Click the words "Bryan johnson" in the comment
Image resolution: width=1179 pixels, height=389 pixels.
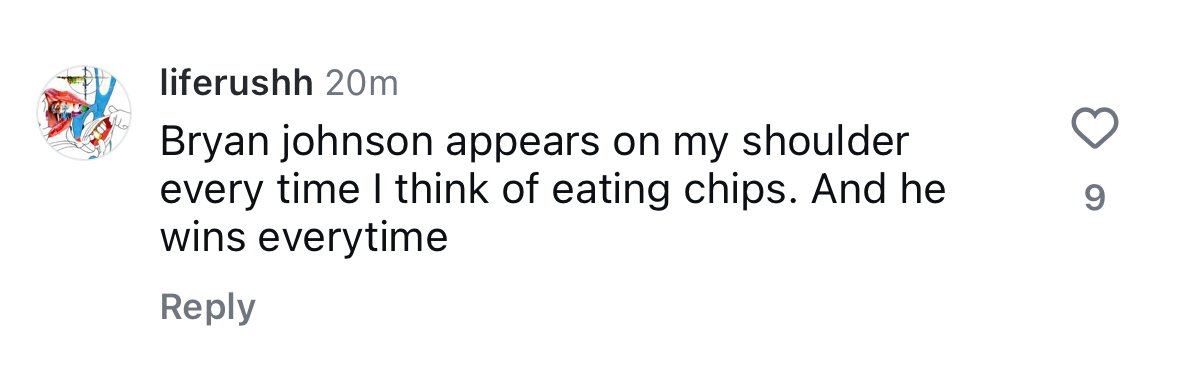coord(296,143)
